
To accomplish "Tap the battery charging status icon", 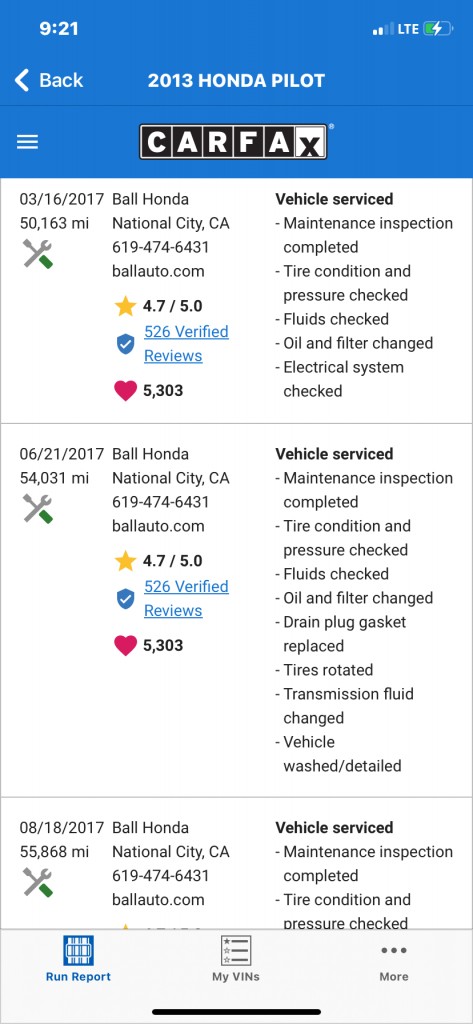I will [437, 29].
